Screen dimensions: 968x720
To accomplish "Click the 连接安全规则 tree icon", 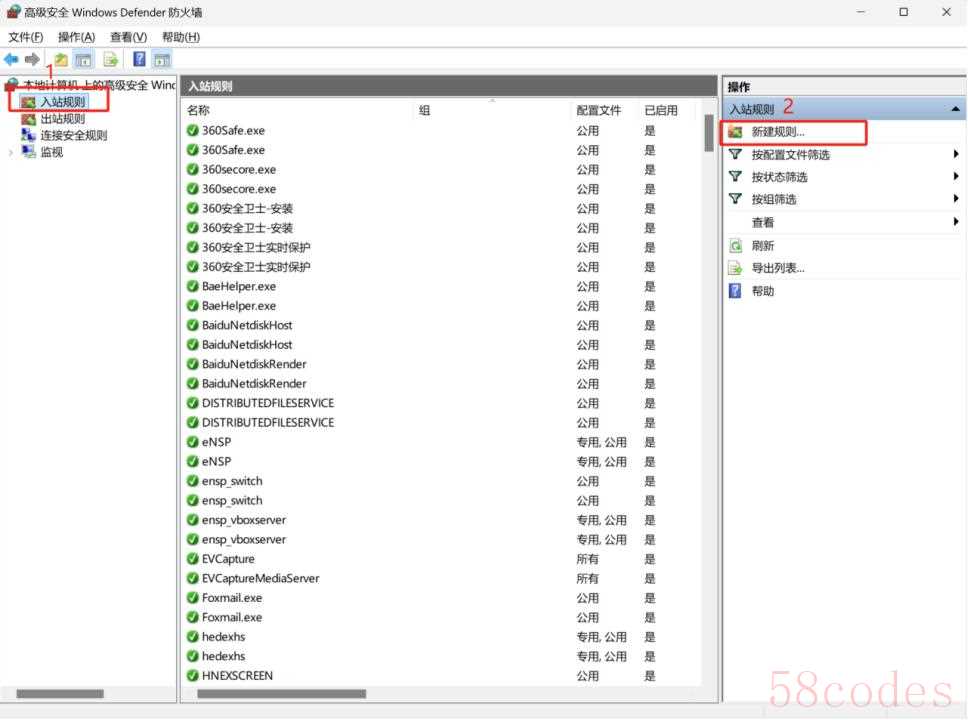I will 28,135.
